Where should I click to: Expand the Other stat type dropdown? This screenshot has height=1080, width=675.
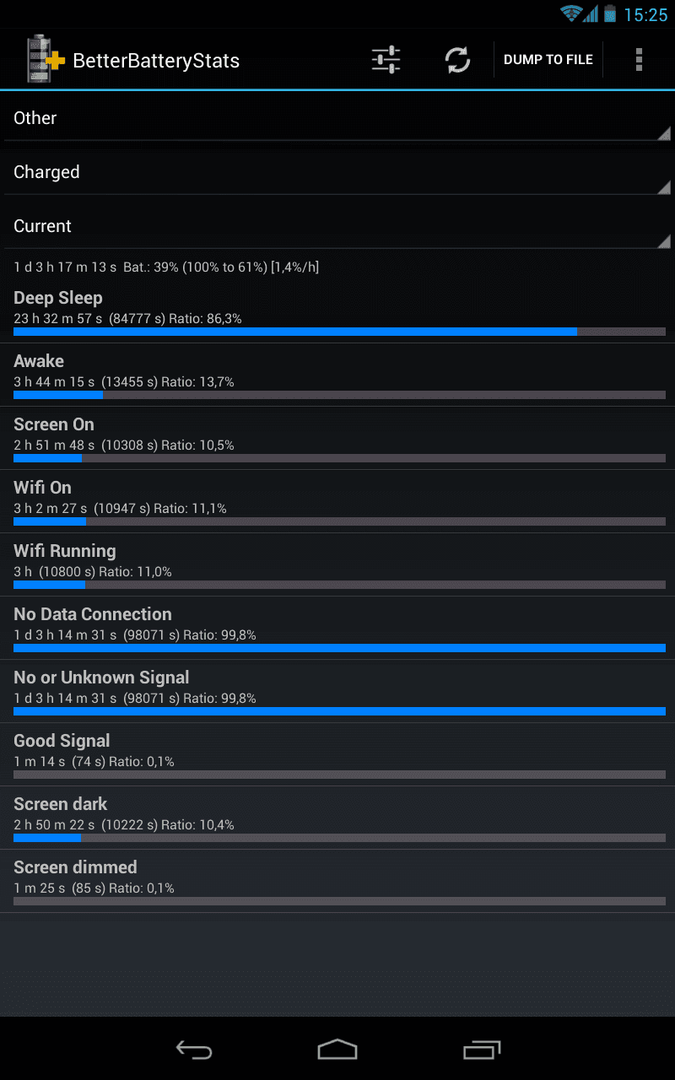[x=338, y=118]
